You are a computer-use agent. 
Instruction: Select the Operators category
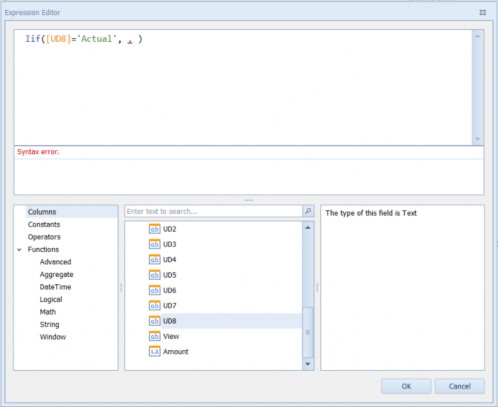[x=44, y=237]
